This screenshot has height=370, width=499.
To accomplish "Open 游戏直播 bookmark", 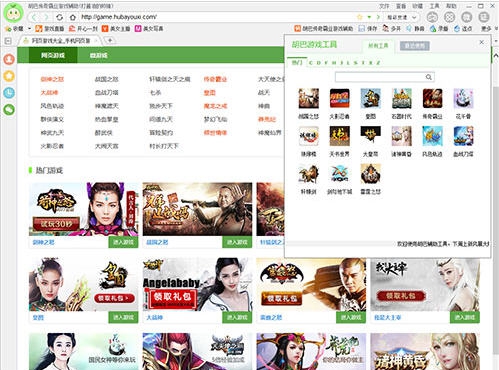I will pyautogui.click(x=50, y=29).
